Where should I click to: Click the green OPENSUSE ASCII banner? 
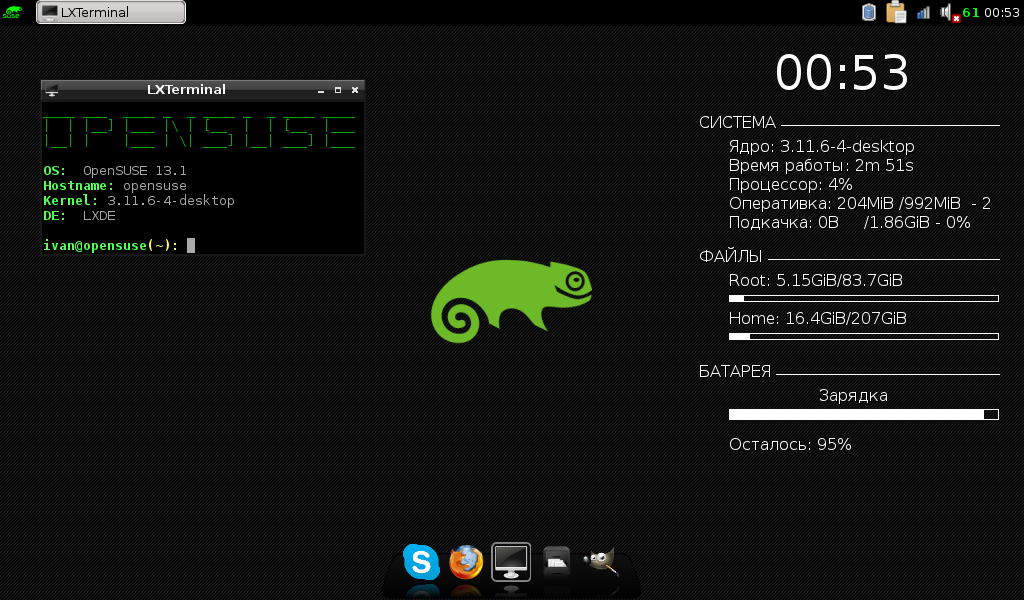coord(200,133)
